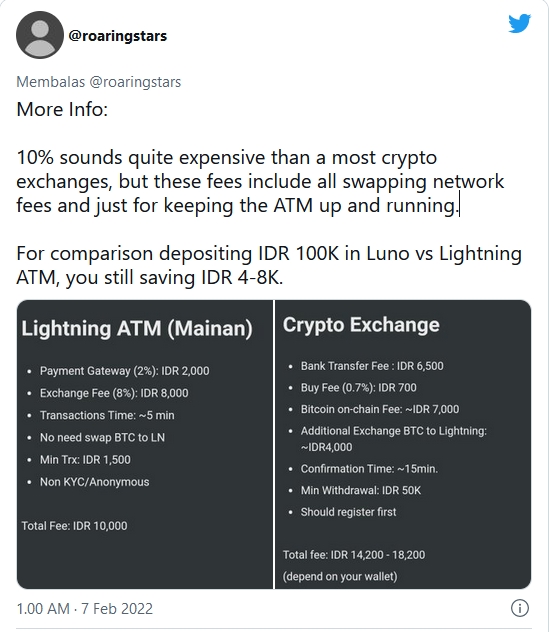Viewport: 549px width, 632px height.
Task: View the Crypto Exchange comparison image
Action: click(x=403, y=444)
